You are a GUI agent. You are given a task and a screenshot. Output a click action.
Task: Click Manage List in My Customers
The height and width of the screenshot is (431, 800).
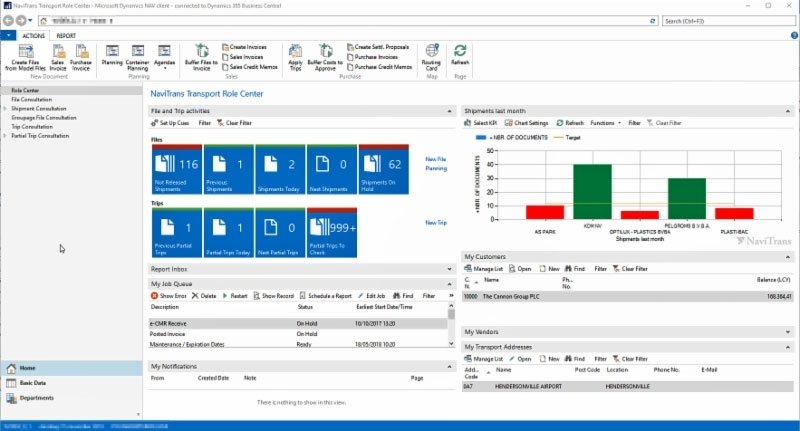coord(483,269)
